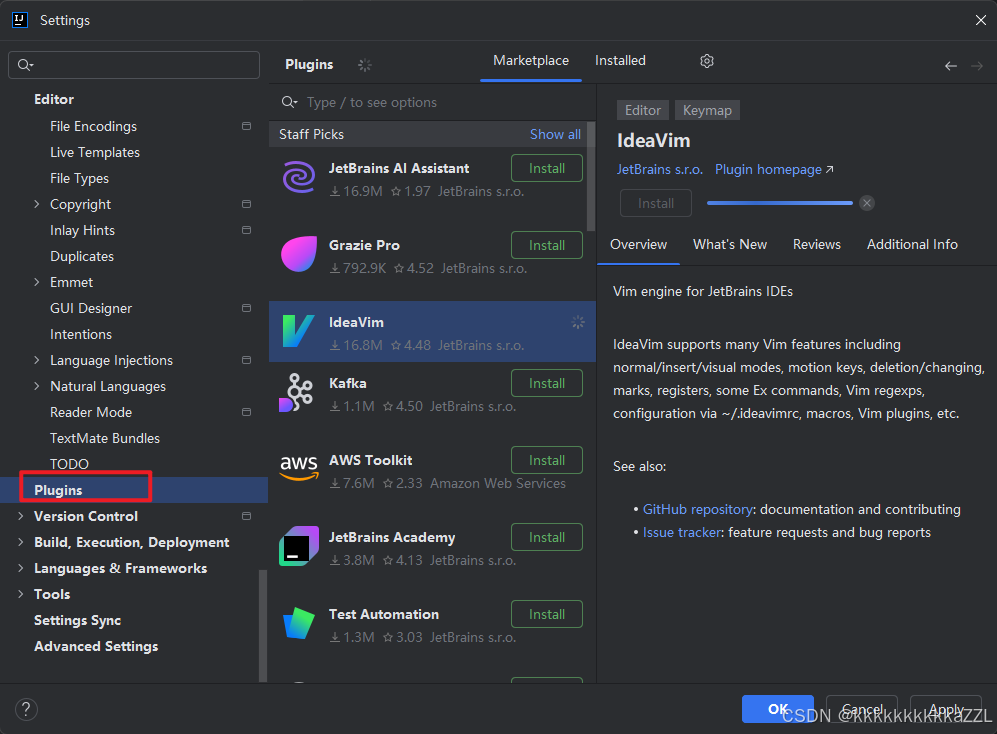Click IntelliJ IDEA logo in title bar
Image resolution: width=997 pixels, height=734 pixels.
point(20,20)
